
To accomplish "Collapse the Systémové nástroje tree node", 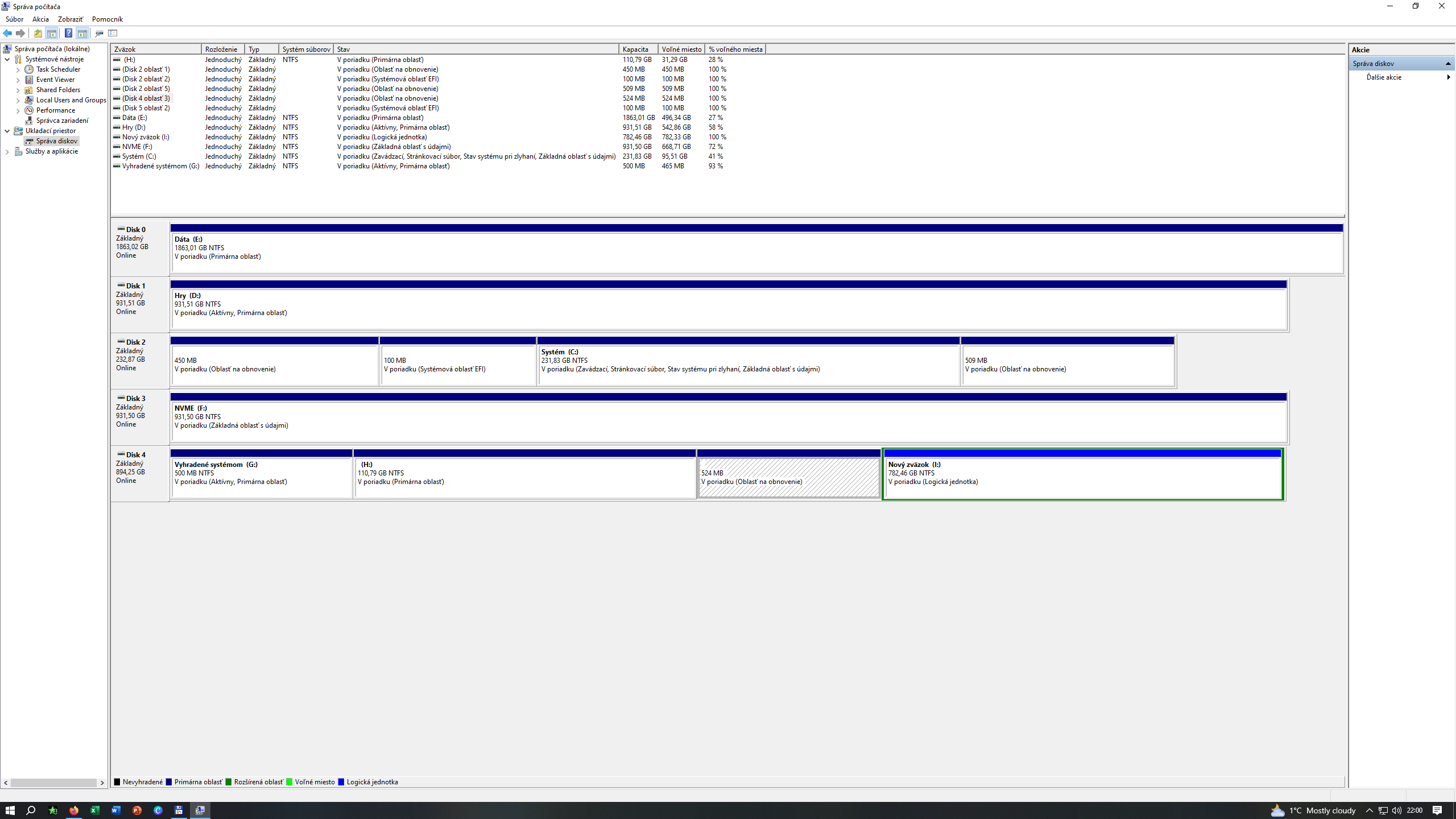I will coord(7,59).
